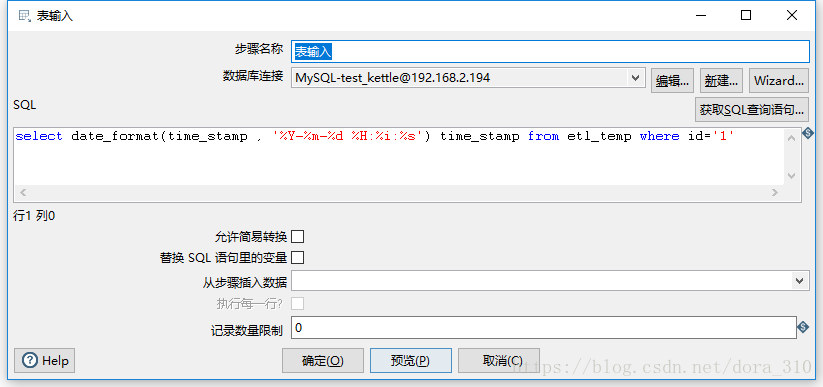Image resolution: width=823 pixels, height=387 pixels.
Task: Minimize the 表输入 dialog window
Action: (x=700, y=15)
